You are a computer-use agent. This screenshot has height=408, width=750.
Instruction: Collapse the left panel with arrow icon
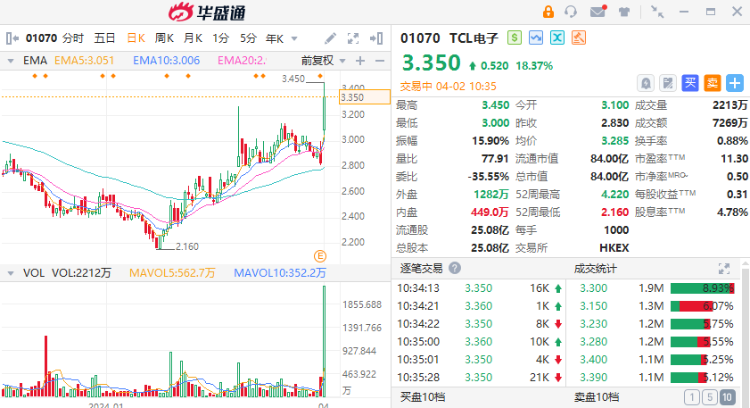coord(12,38)
